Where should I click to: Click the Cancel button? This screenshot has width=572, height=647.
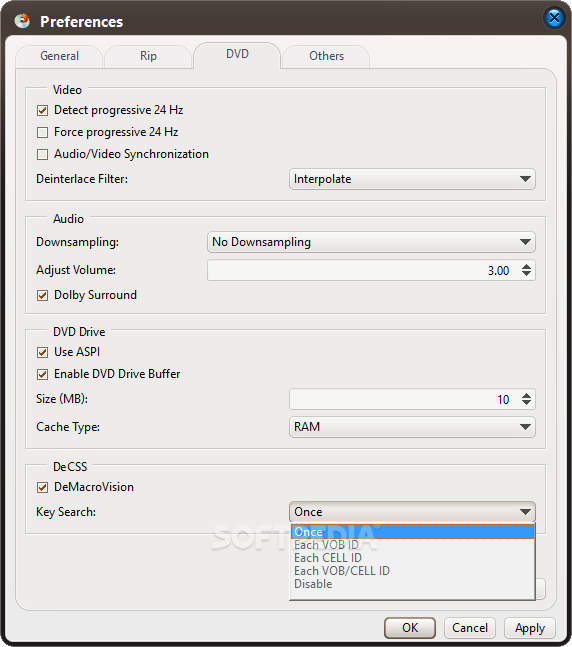coord(470,628)
